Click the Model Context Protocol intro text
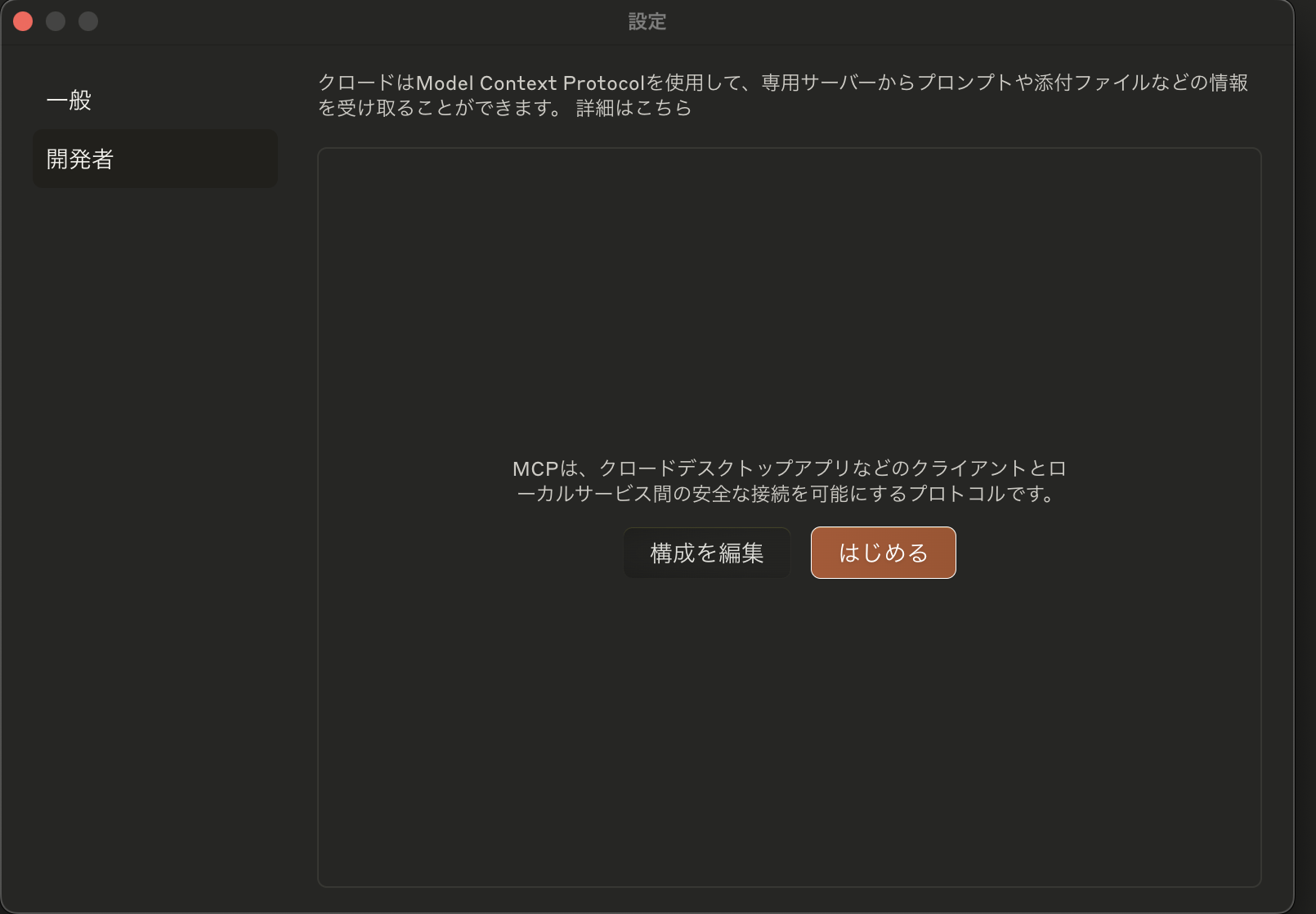1316x914 pixels. click(782, 95)
